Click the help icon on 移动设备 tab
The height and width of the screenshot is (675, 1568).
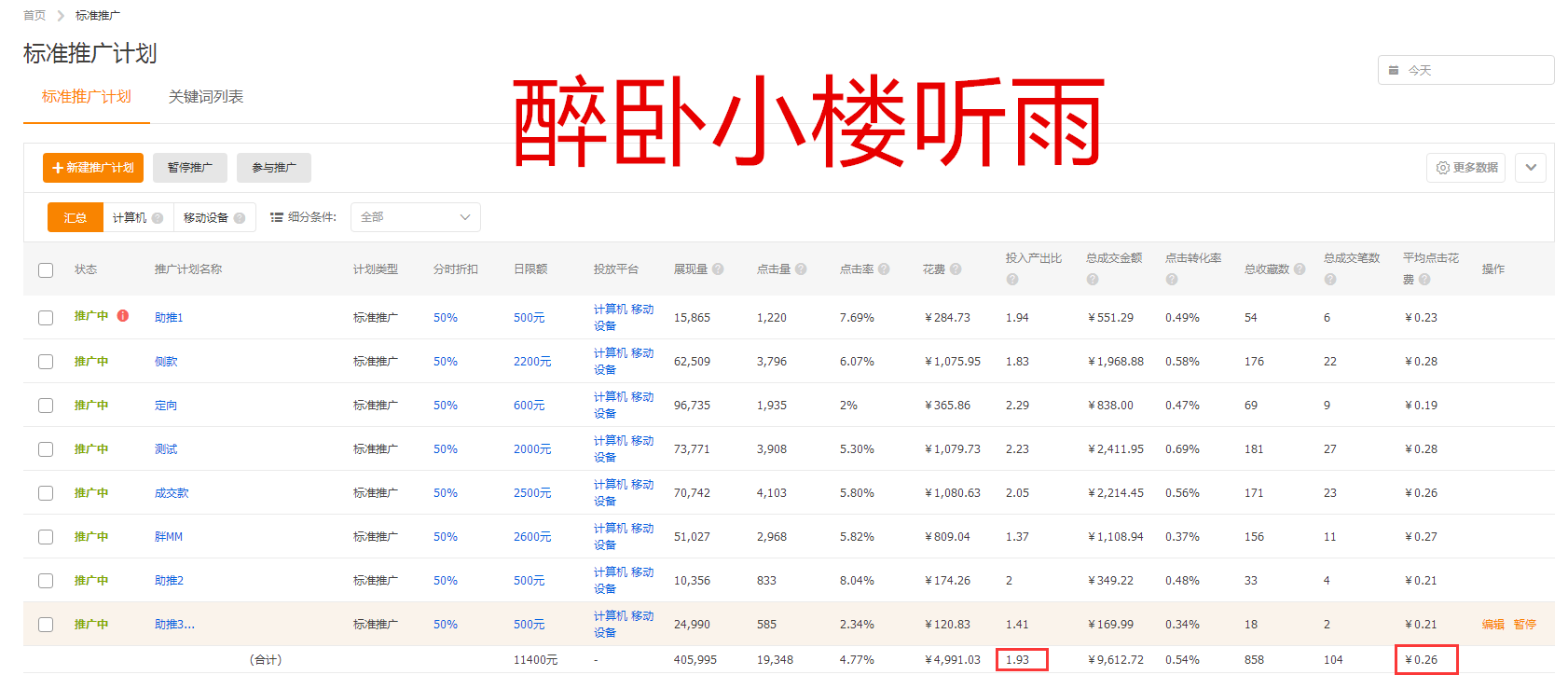pyautogui.click(x=240, y=217)
